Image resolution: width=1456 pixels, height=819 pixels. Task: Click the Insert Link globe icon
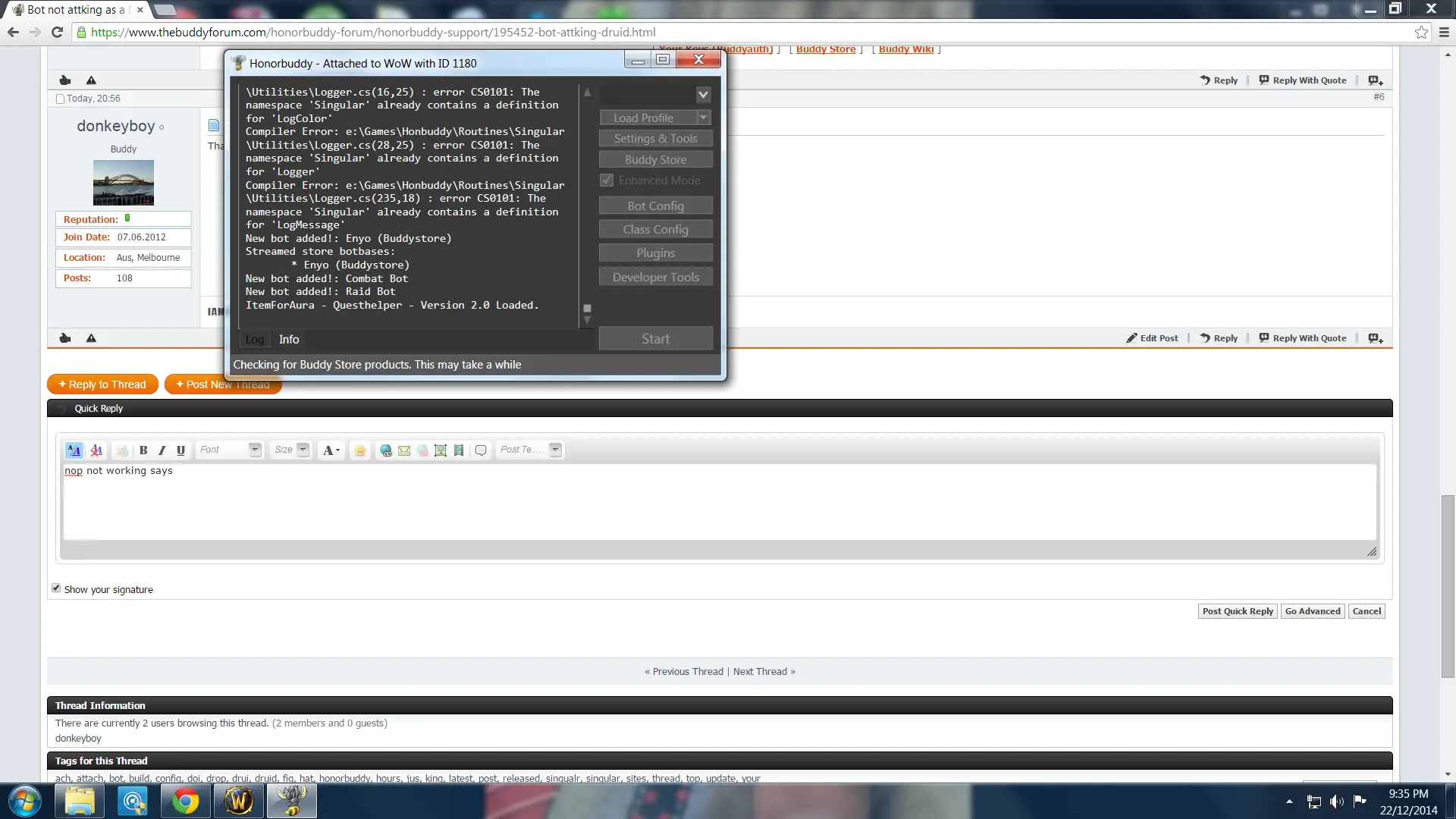pyautogui.click(x=386, y=450)
